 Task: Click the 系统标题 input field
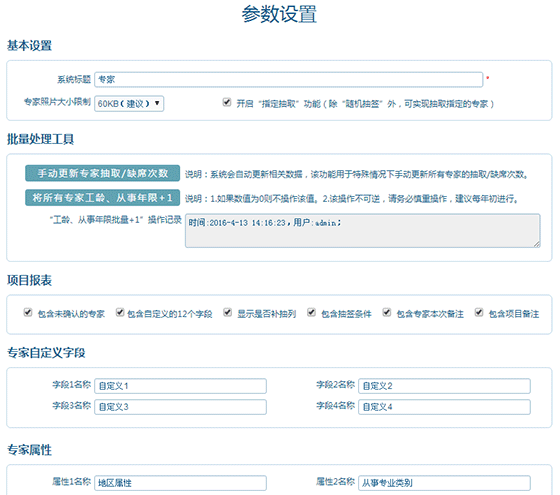289,79
